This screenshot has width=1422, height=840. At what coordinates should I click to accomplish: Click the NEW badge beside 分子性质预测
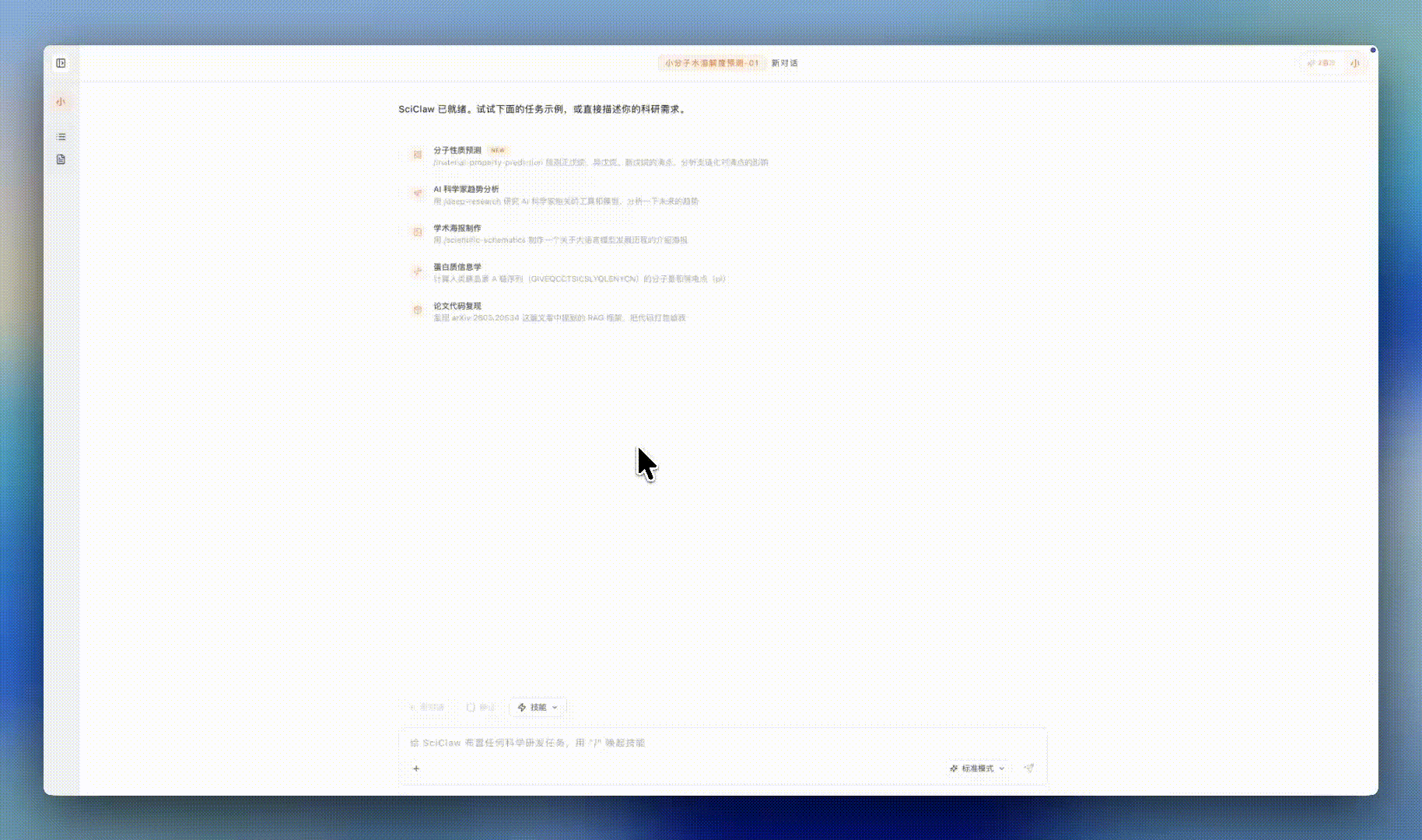coord(498,150)
